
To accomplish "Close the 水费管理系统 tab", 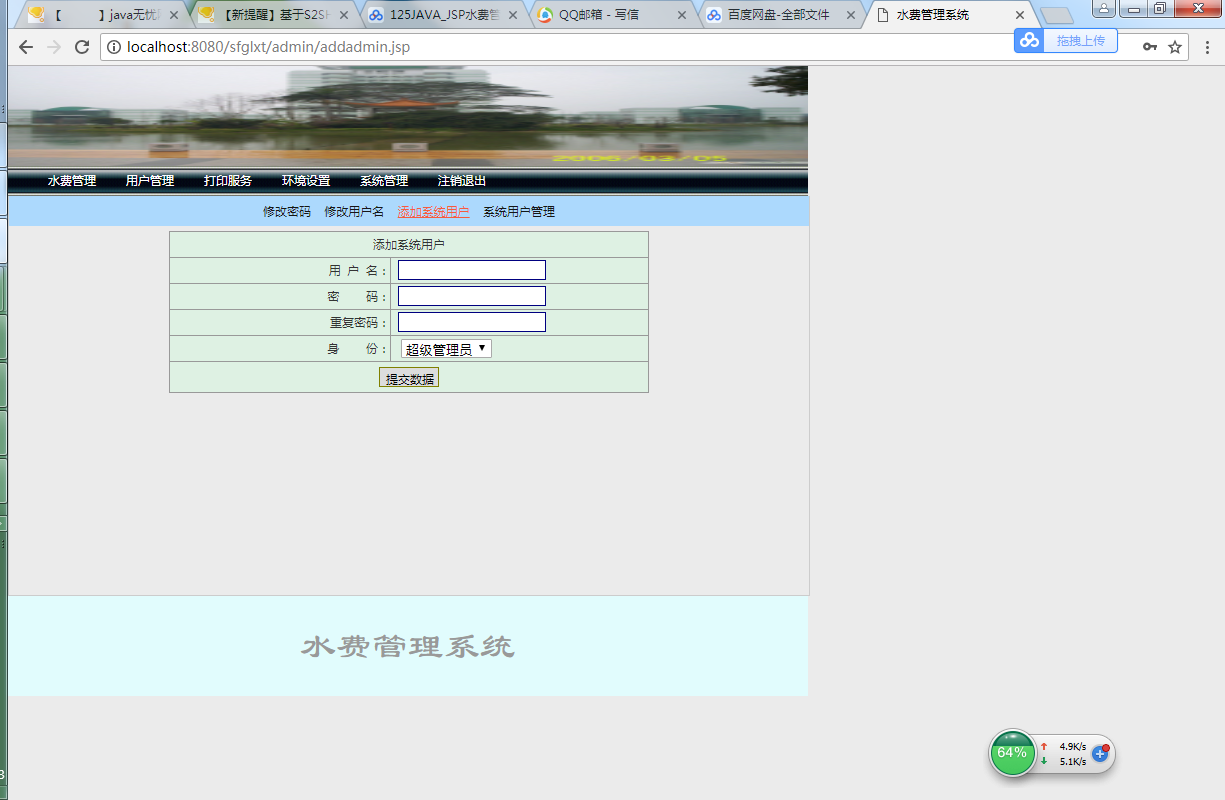I will pyautogui.click(x=1020, y=15).
